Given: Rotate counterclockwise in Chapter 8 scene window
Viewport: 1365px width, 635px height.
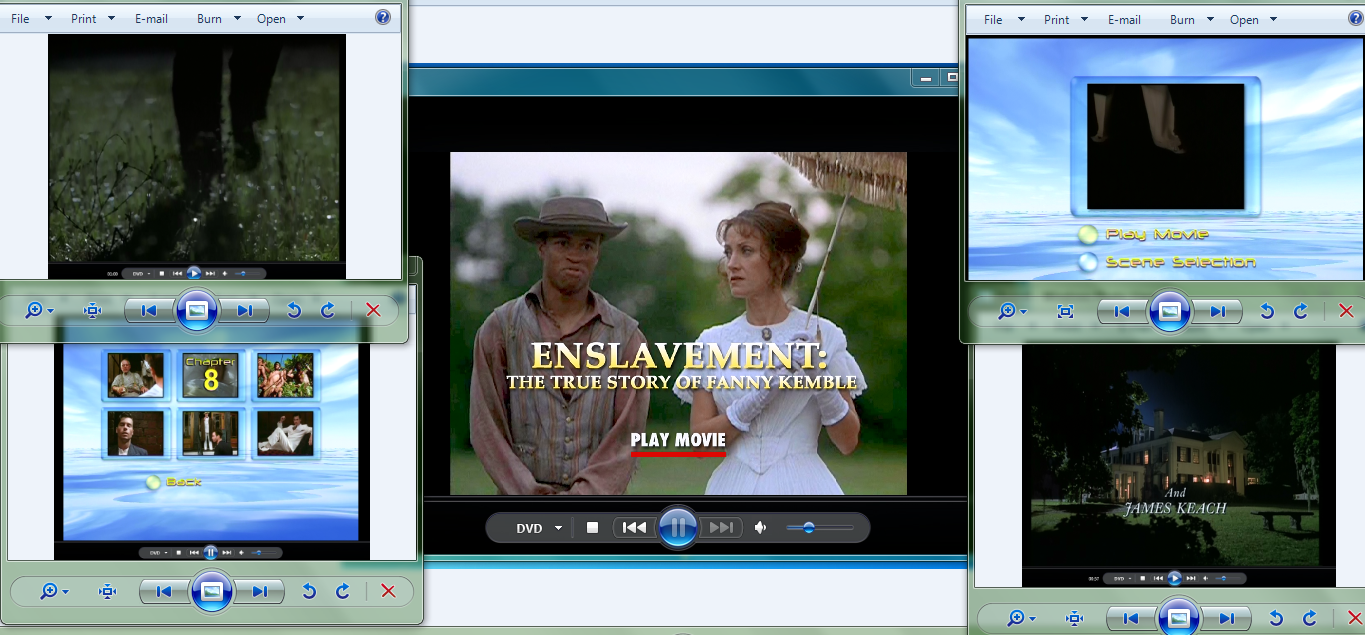Looking at the screenshot, I should click(309, 591).
